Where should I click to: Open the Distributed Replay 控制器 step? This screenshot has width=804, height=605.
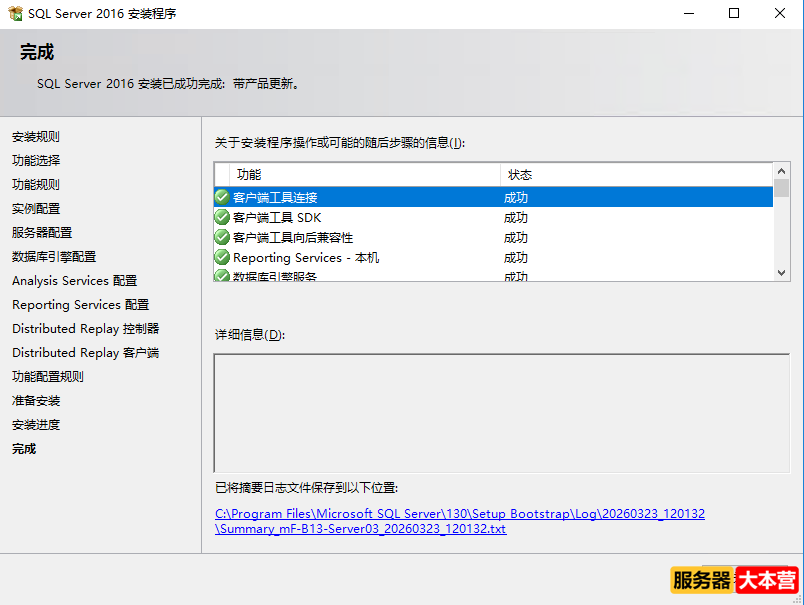click(85, 328)
